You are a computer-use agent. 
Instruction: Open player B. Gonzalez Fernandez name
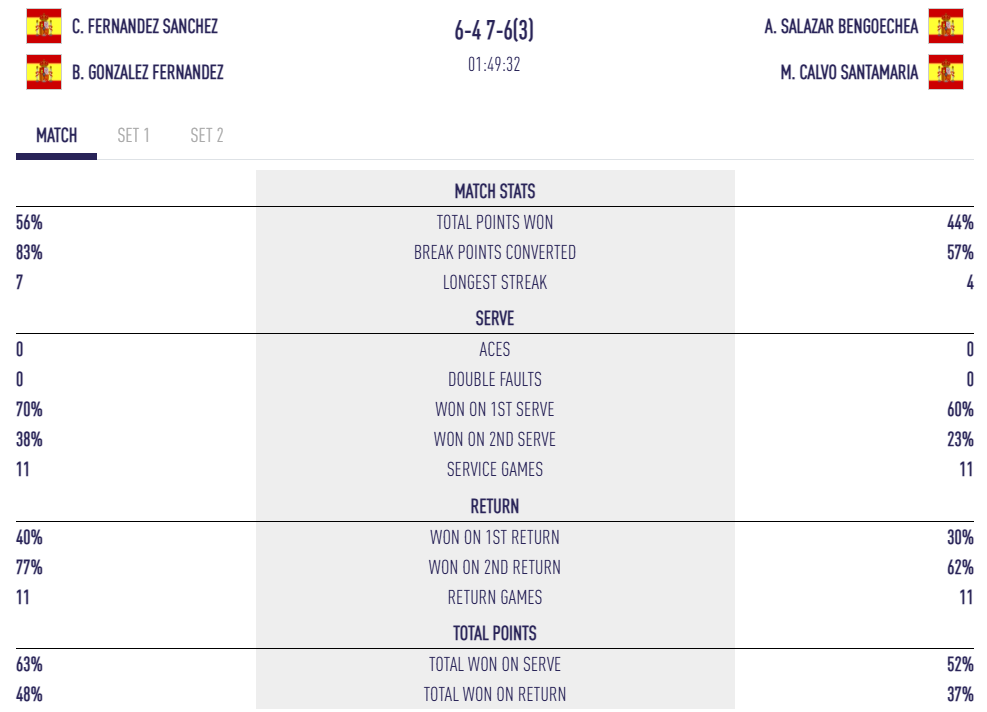tap(148, 72)
